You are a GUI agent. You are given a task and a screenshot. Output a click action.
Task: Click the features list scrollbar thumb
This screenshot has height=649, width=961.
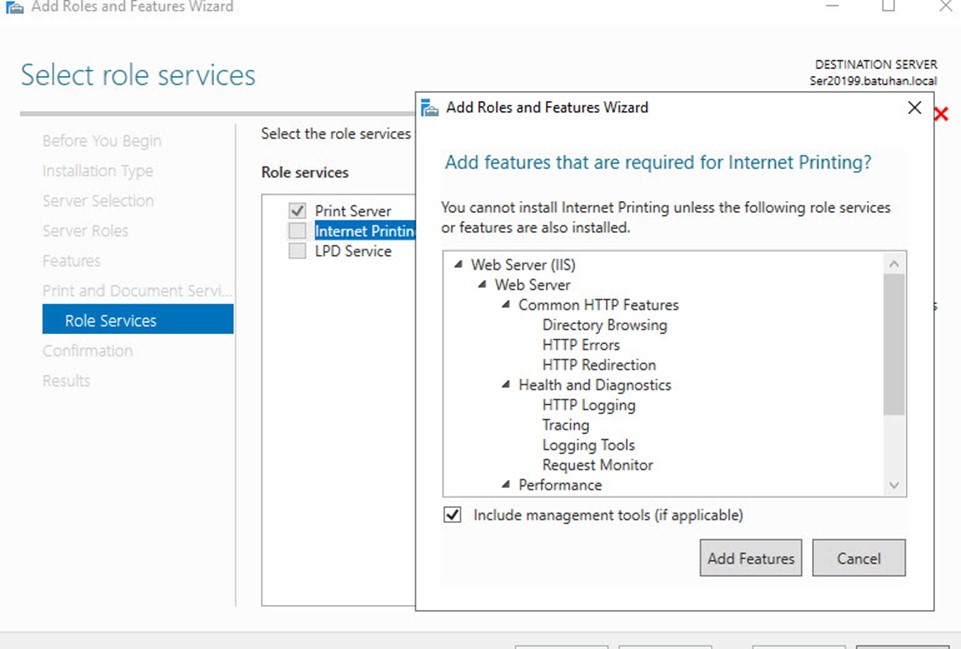(894, 344)
